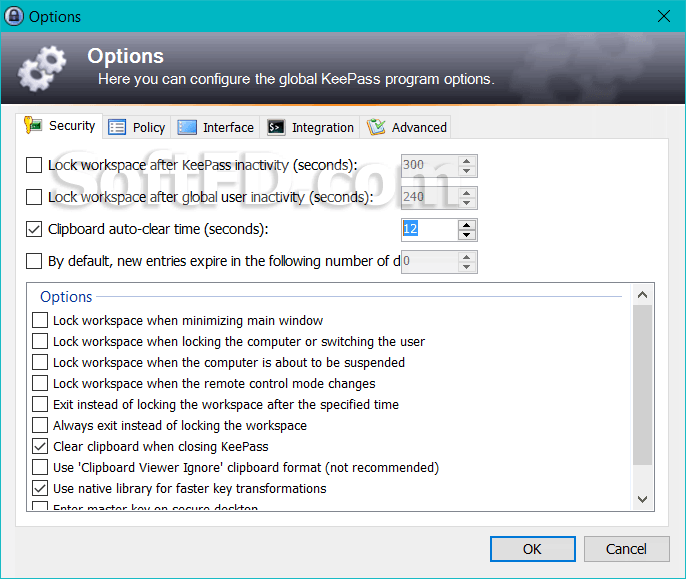686x579 pixels.
Task: Click KeePass inactivity seconds down arrow
Action: (x=467, y=171)
